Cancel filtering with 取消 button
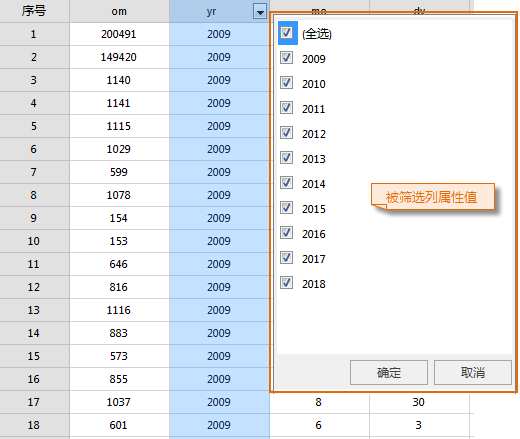Image resolution: width=520 pixels, height=439 pixels. pos(473,372)
